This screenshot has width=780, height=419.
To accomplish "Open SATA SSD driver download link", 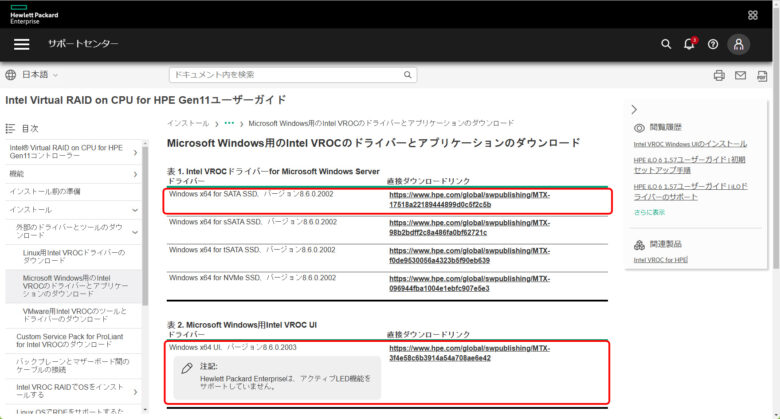I will pos(469,200).
